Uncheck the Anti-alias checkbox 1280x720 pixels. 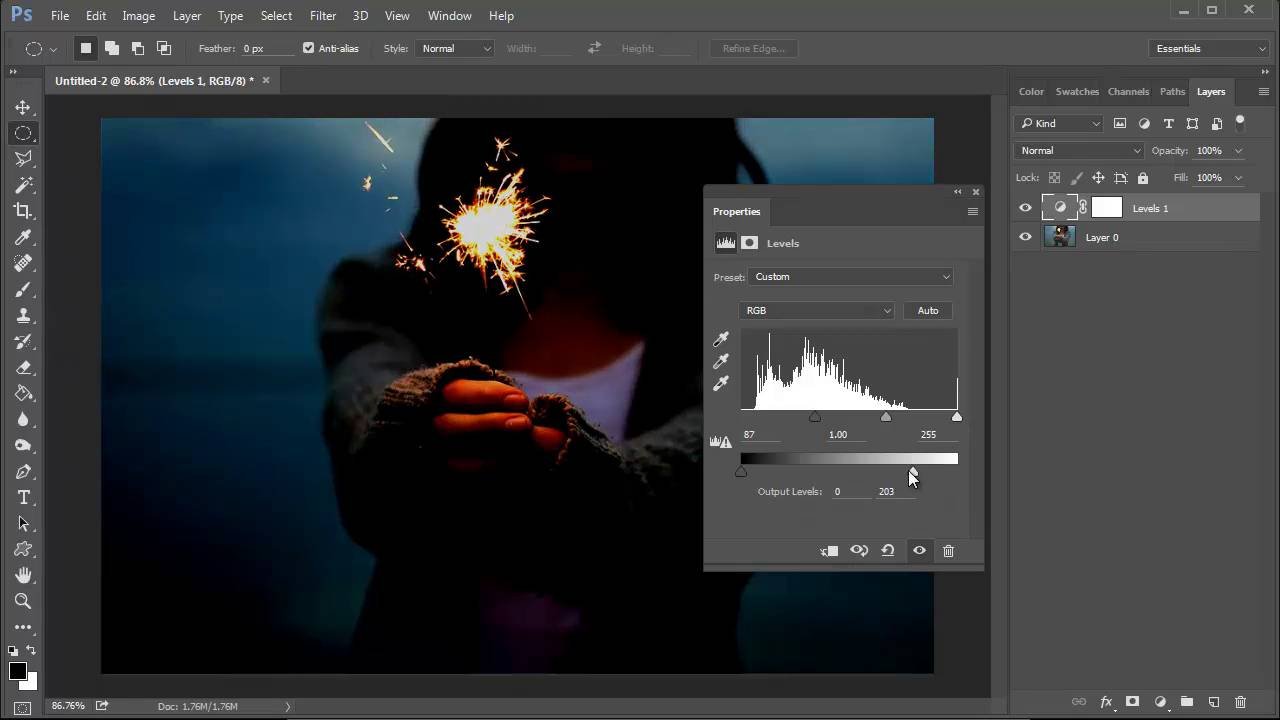[308, 48]
